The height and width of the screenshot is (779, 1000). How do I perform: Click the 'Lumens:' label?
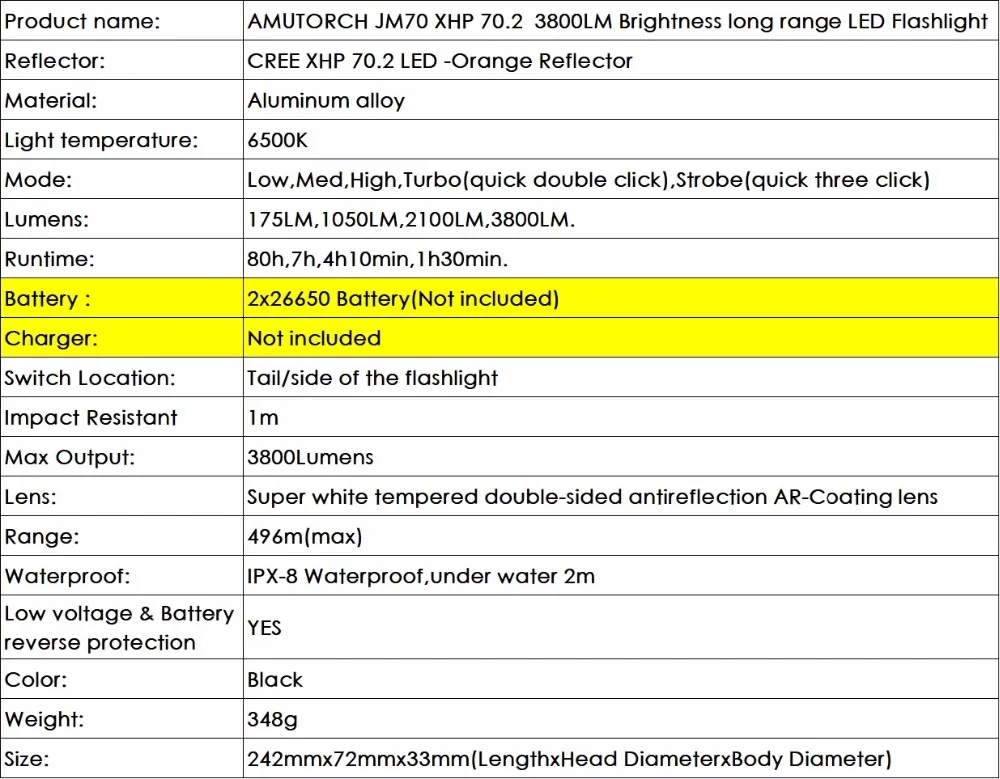click(47, 219)
